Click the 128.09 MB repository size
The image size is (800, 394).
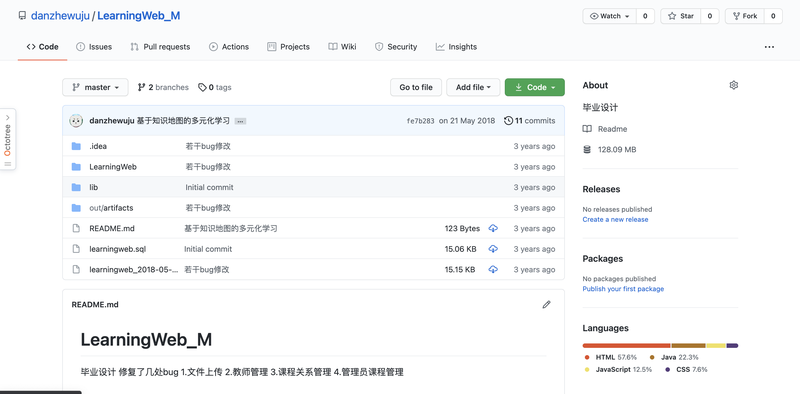pyautogui.click(x=617, y=150)
